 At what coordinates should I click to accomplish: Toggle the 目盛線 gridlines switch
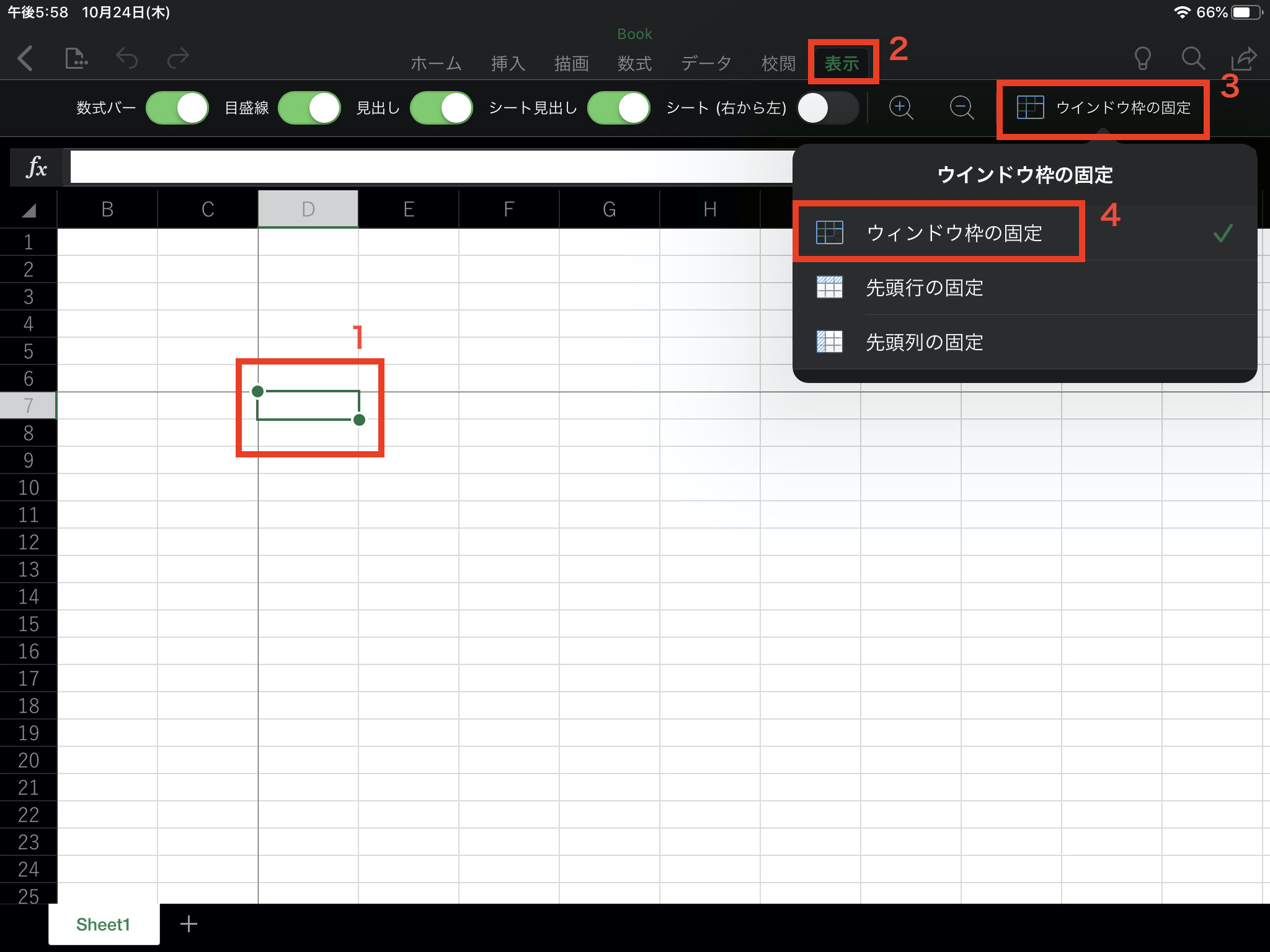(x=309, y=108)
